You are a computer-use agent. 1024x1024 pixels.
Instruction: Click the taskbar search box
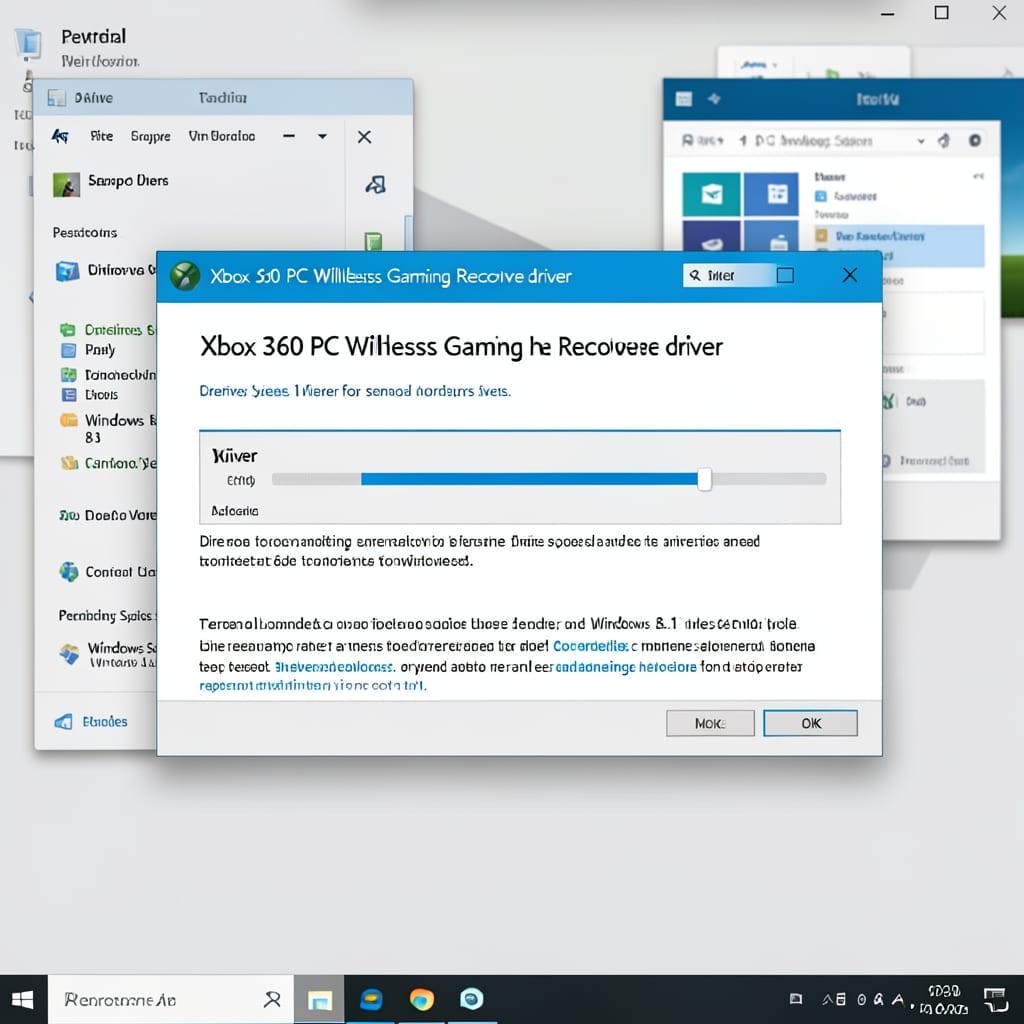[x=171, y=999]
